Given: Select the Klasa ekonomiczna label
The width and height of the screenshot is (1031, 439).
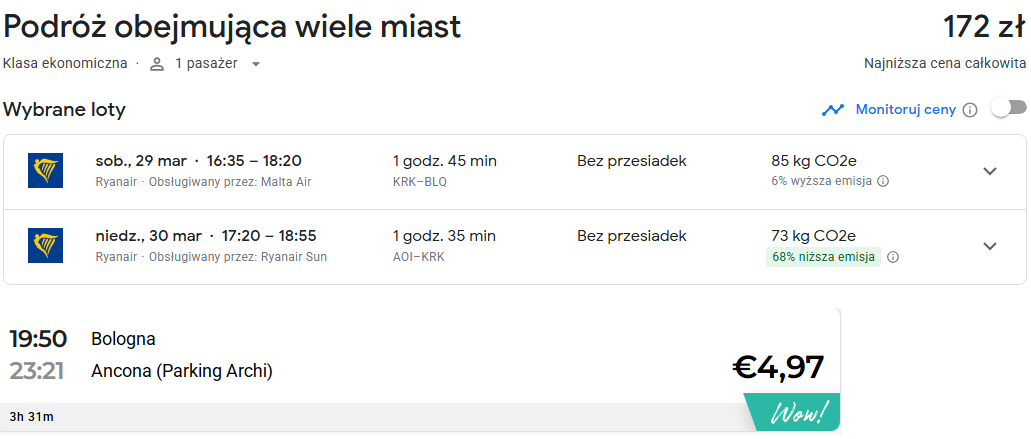Looking at the screenshot, I should click(x=65, y=64).
